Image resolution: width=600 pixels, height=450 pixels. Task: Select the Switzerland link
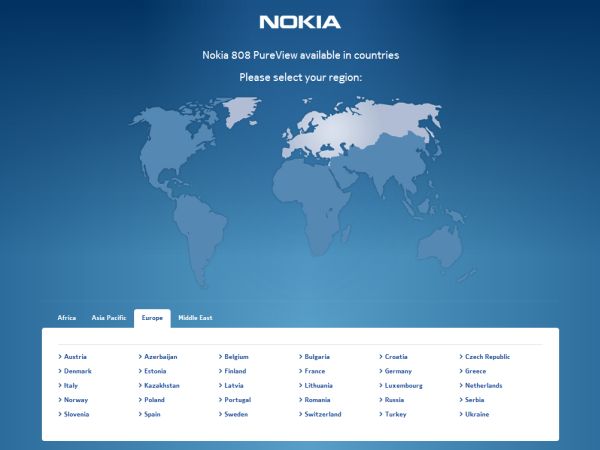pos(323,414)
